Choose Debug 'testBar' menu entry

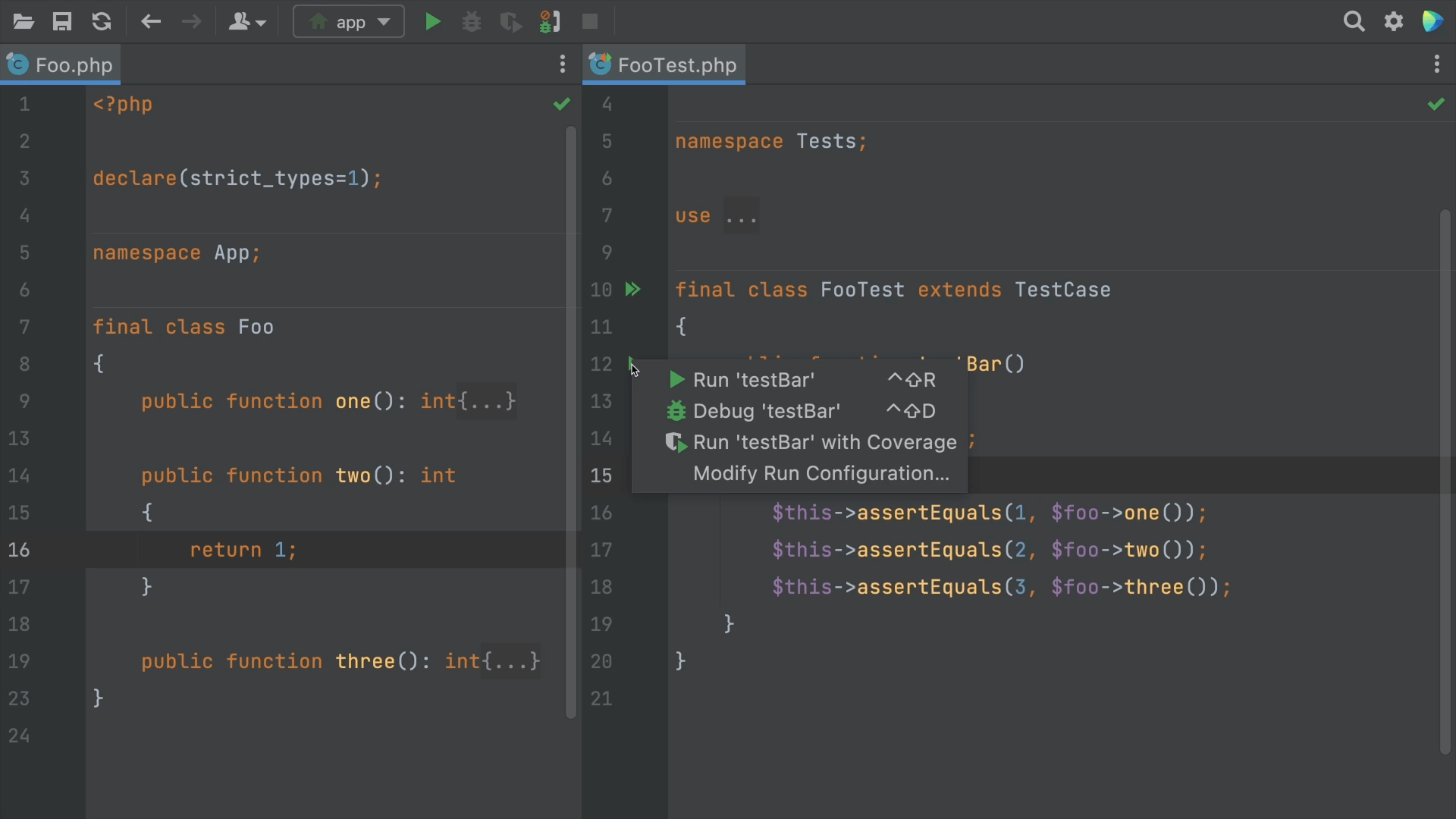coord(766,411)
